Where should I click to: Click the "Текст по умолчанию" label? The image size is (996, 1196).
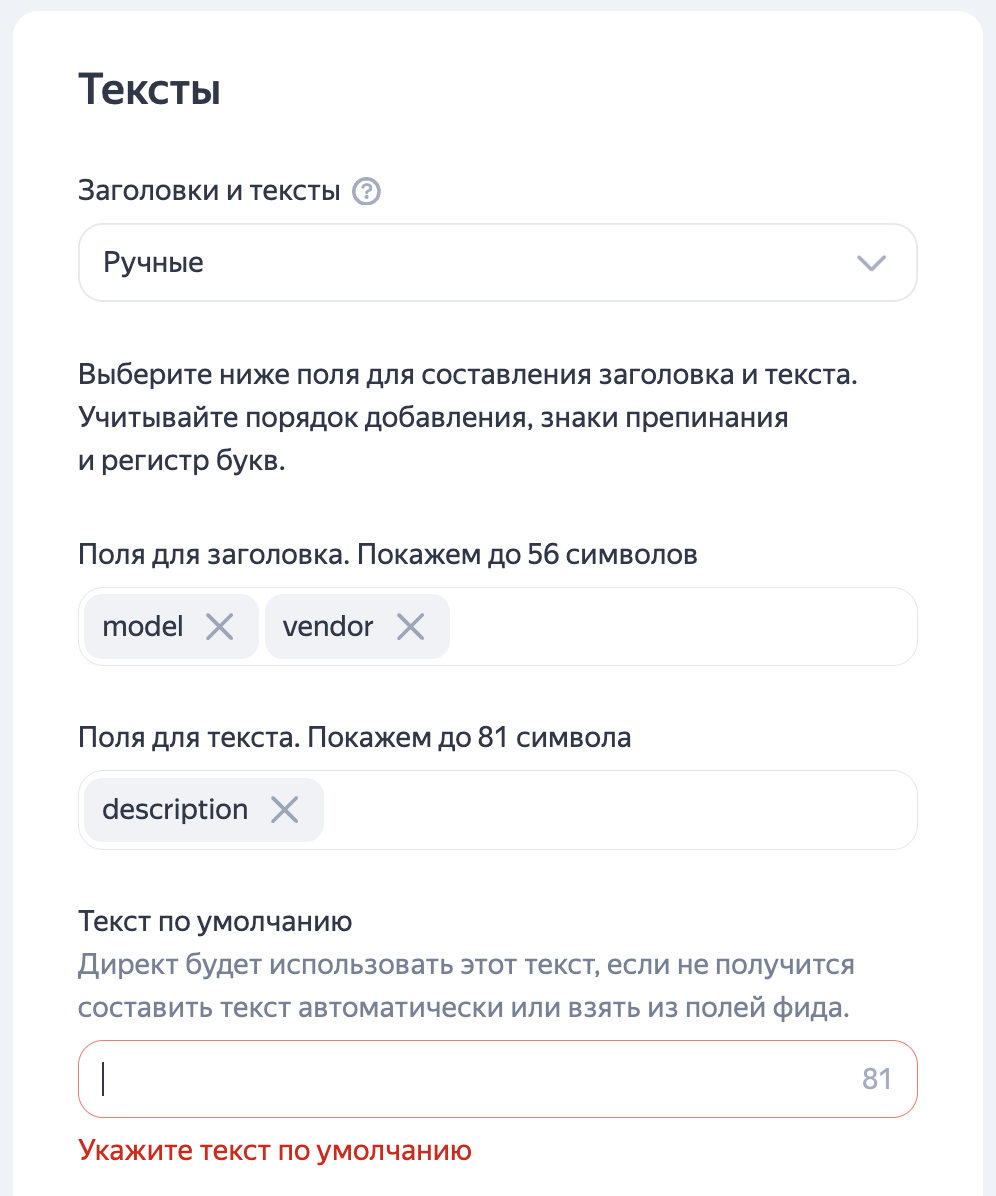[x=215, y=922]
